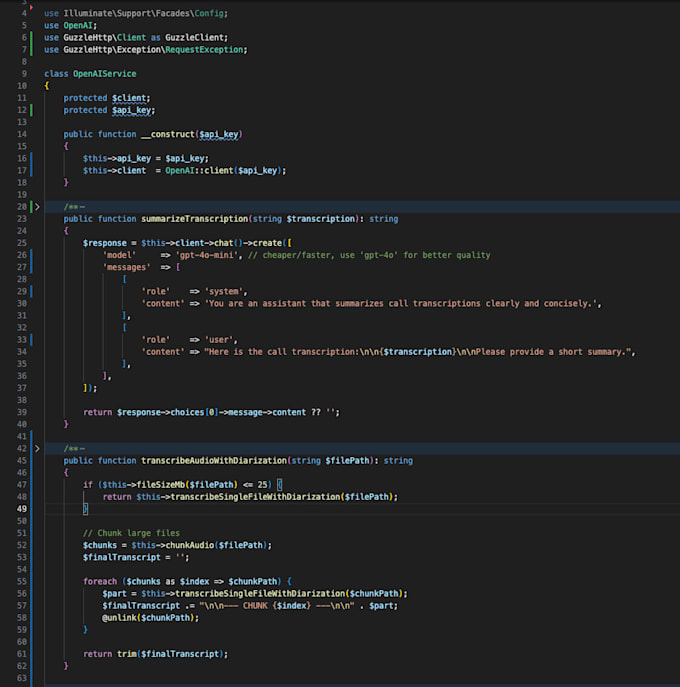This screenshot has width=680, height=687.
Task: Click line number 23 in the gutter
Action: click(22, 219)
